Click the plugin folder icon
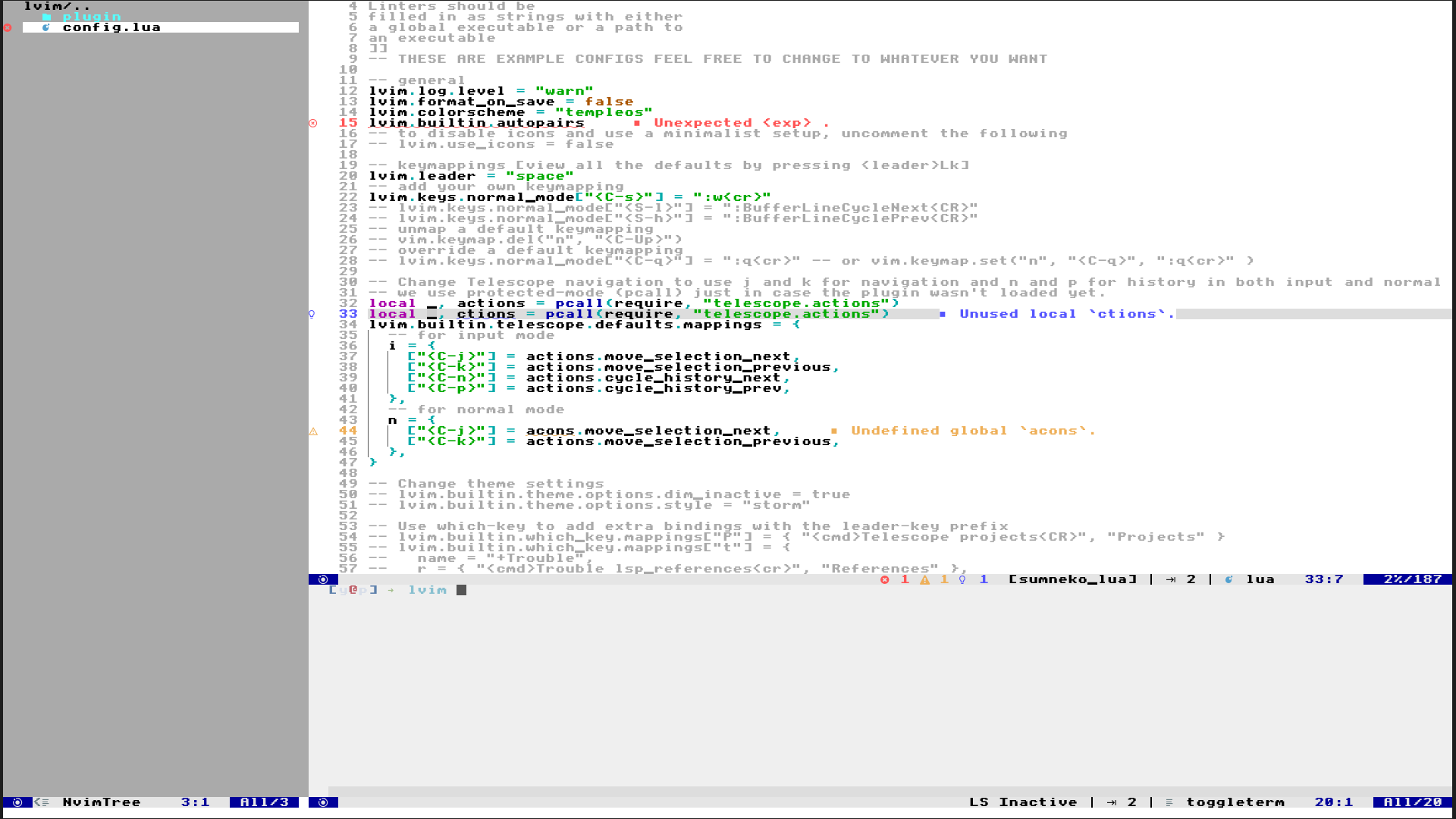Viewport: 1456px width, 819px height. click(x=46, y=17)
